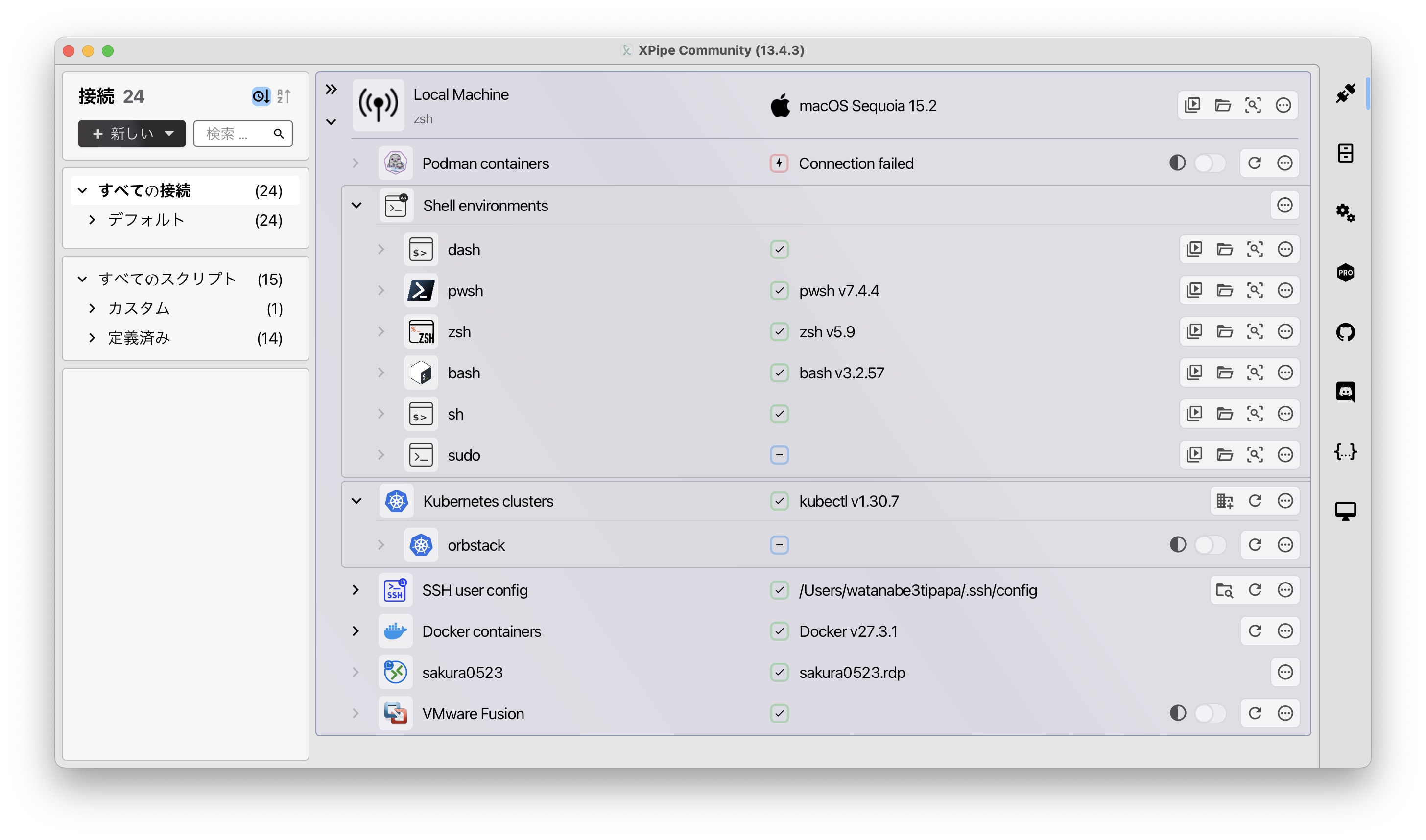Open SSH user config file browser icon

pyautogui.click(x=1225, y=590)
